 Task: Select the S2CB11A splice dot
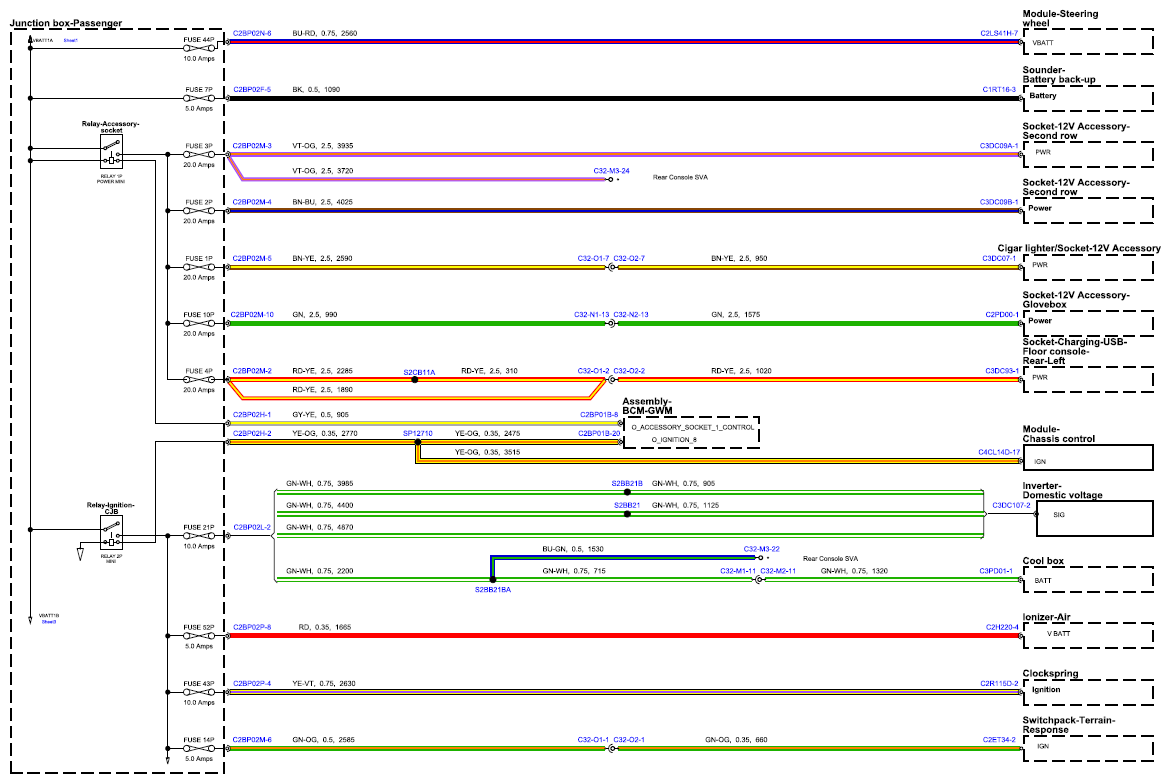pos(415,380)
